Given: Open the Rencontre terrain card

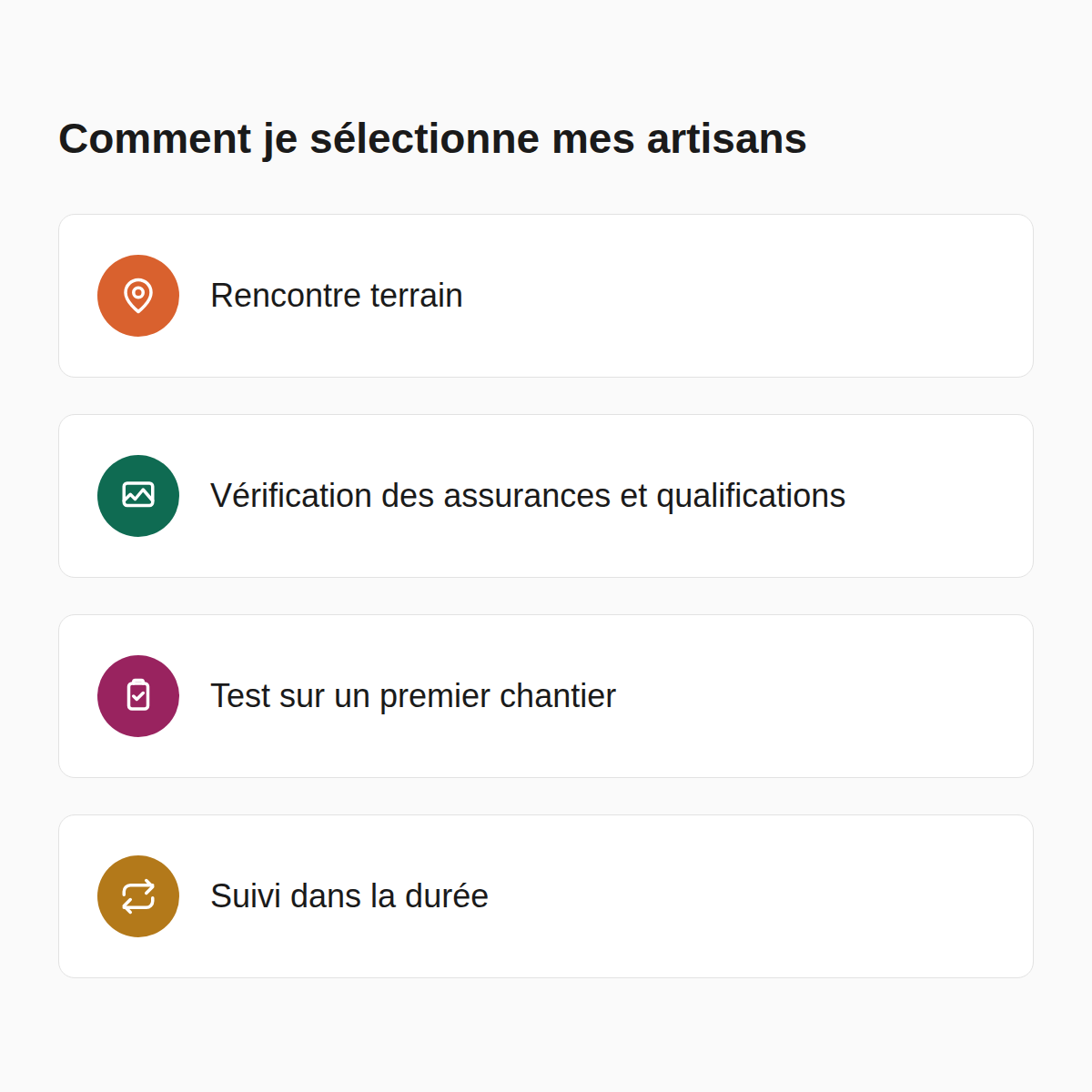Looking at the screenshot, I should 546,296.
